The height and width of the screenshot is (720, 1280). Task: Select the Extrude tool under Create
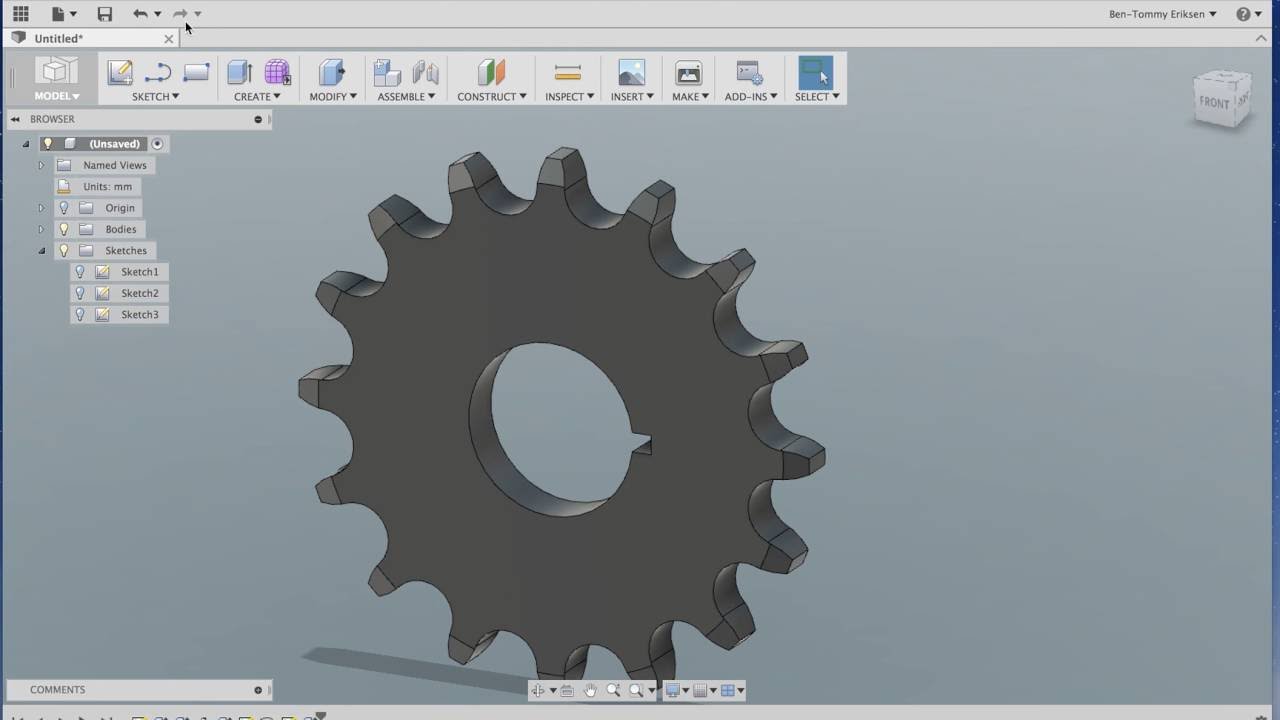(x=239, y=72)
